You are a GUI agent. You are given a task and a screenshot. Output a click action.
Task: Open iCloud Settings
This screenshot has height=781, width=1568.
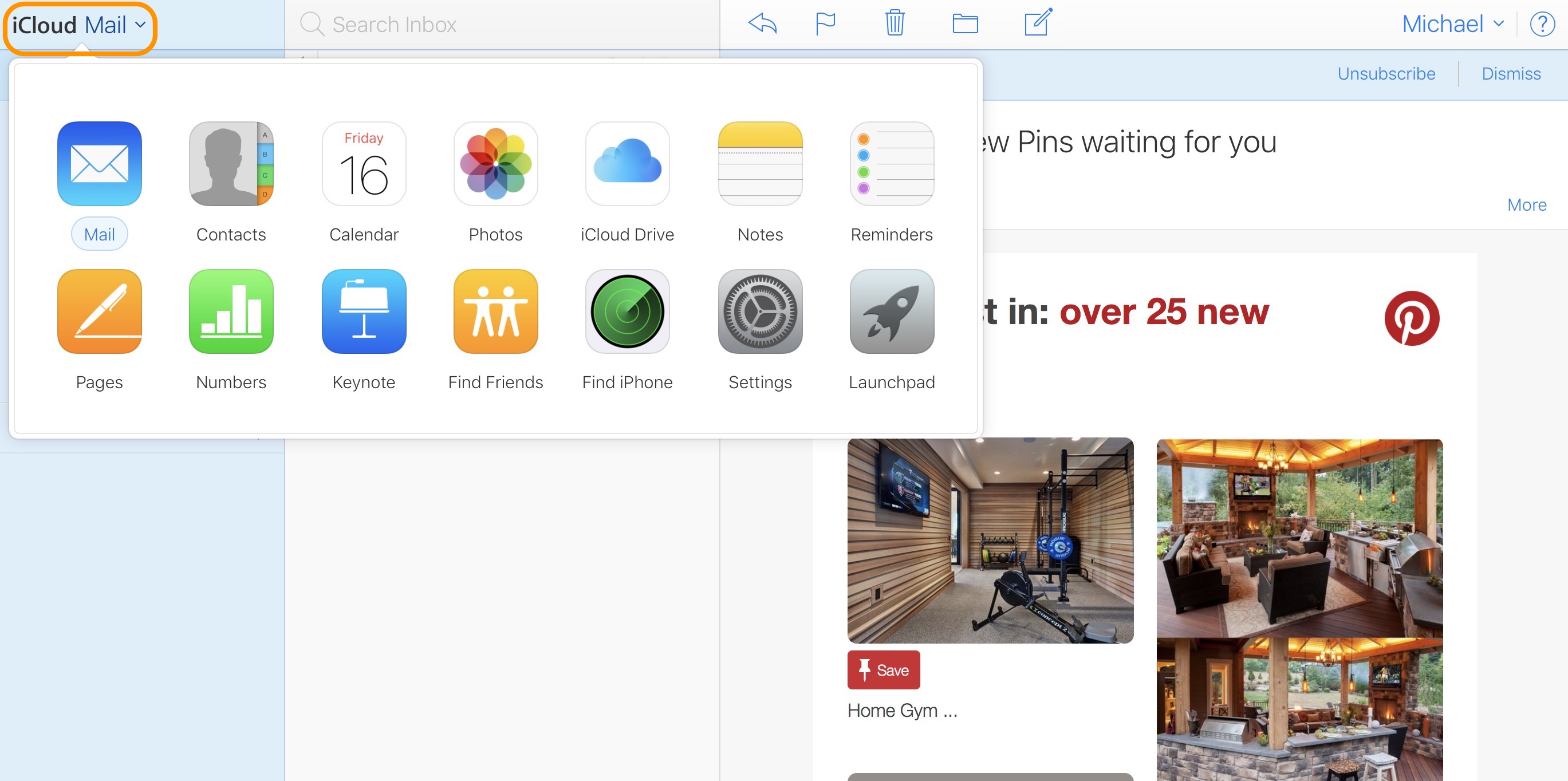click(759, 311)
